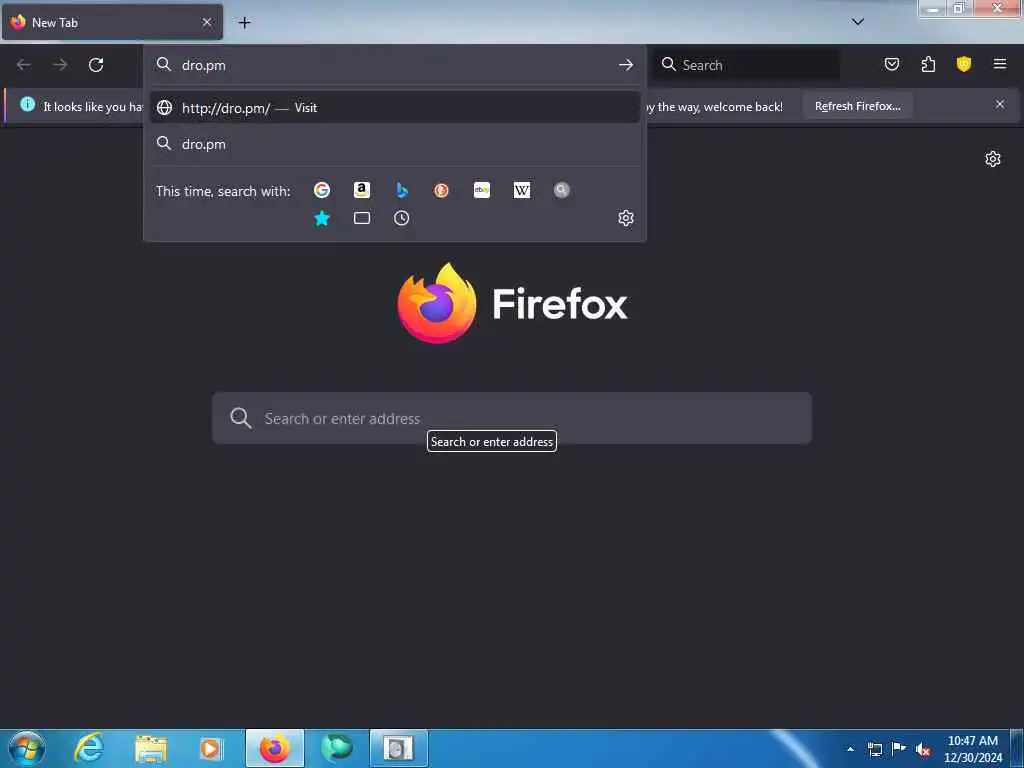Open the Firefox application menu
The image size is (1024, 768).
pyautogui.click(x=1000, y=64)
